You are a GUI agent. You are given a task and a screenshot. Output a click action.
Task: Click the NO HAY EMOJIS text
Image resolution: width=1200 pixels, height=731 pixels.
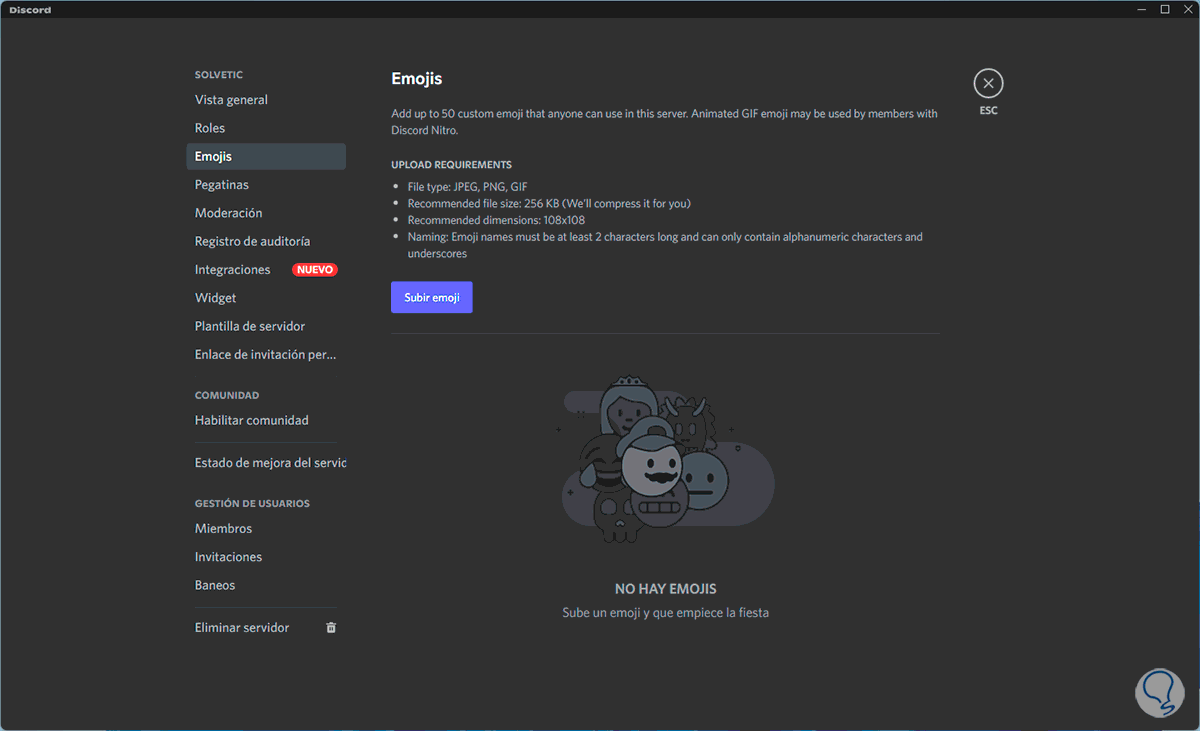click(665, 590)
